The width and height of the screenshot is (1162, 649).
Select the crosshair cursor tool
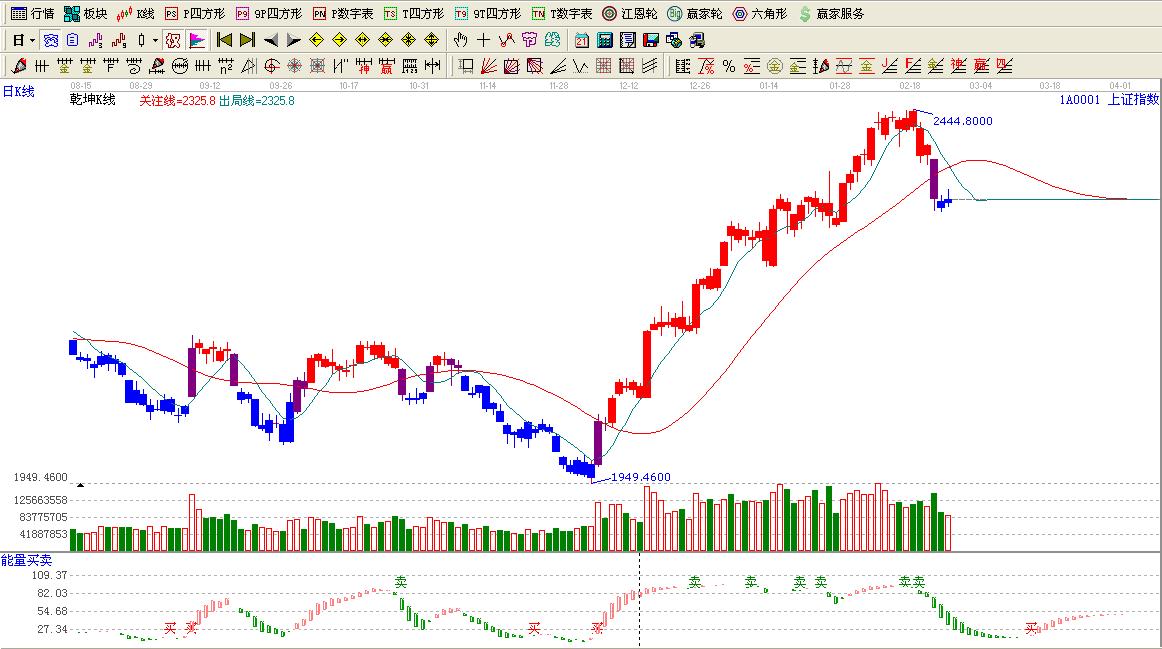click(x=484, y=40)
